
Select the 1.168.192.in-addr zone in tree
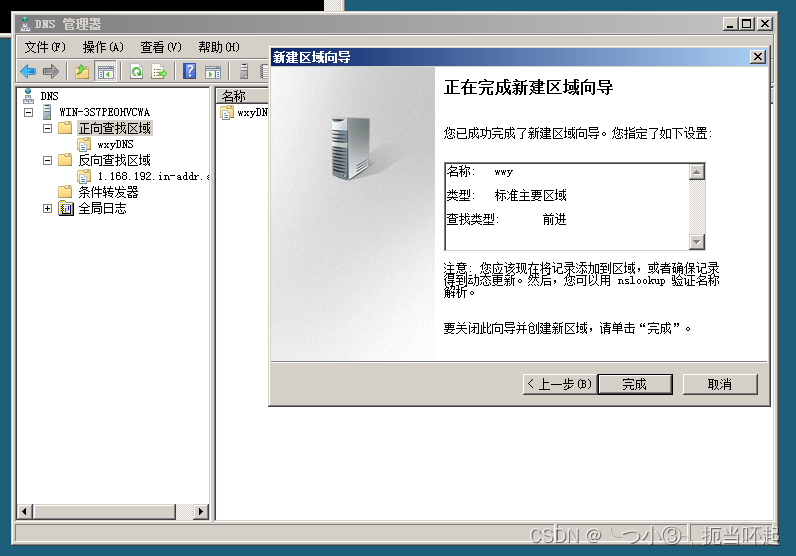pos(153,176)
